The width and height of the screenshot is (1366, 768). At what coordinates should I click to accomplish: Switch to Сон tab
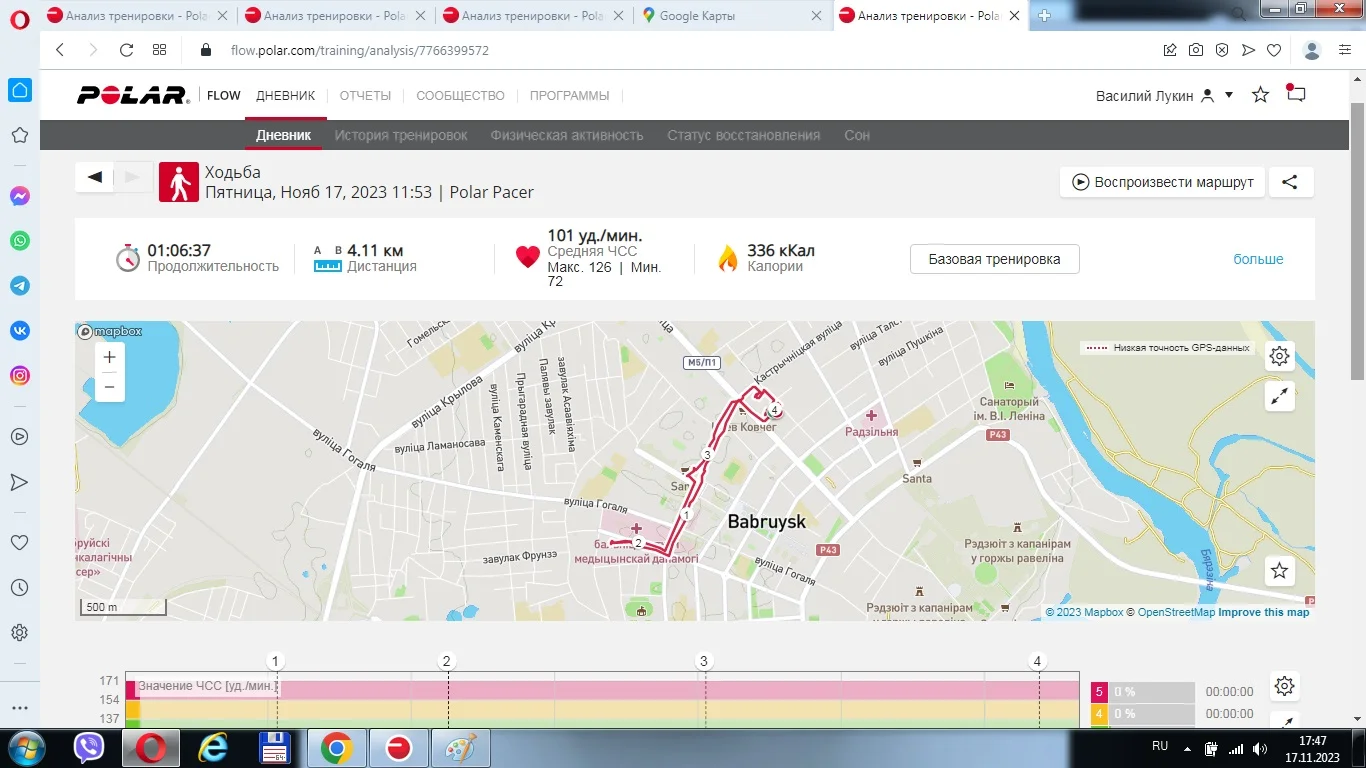[857, 135]
